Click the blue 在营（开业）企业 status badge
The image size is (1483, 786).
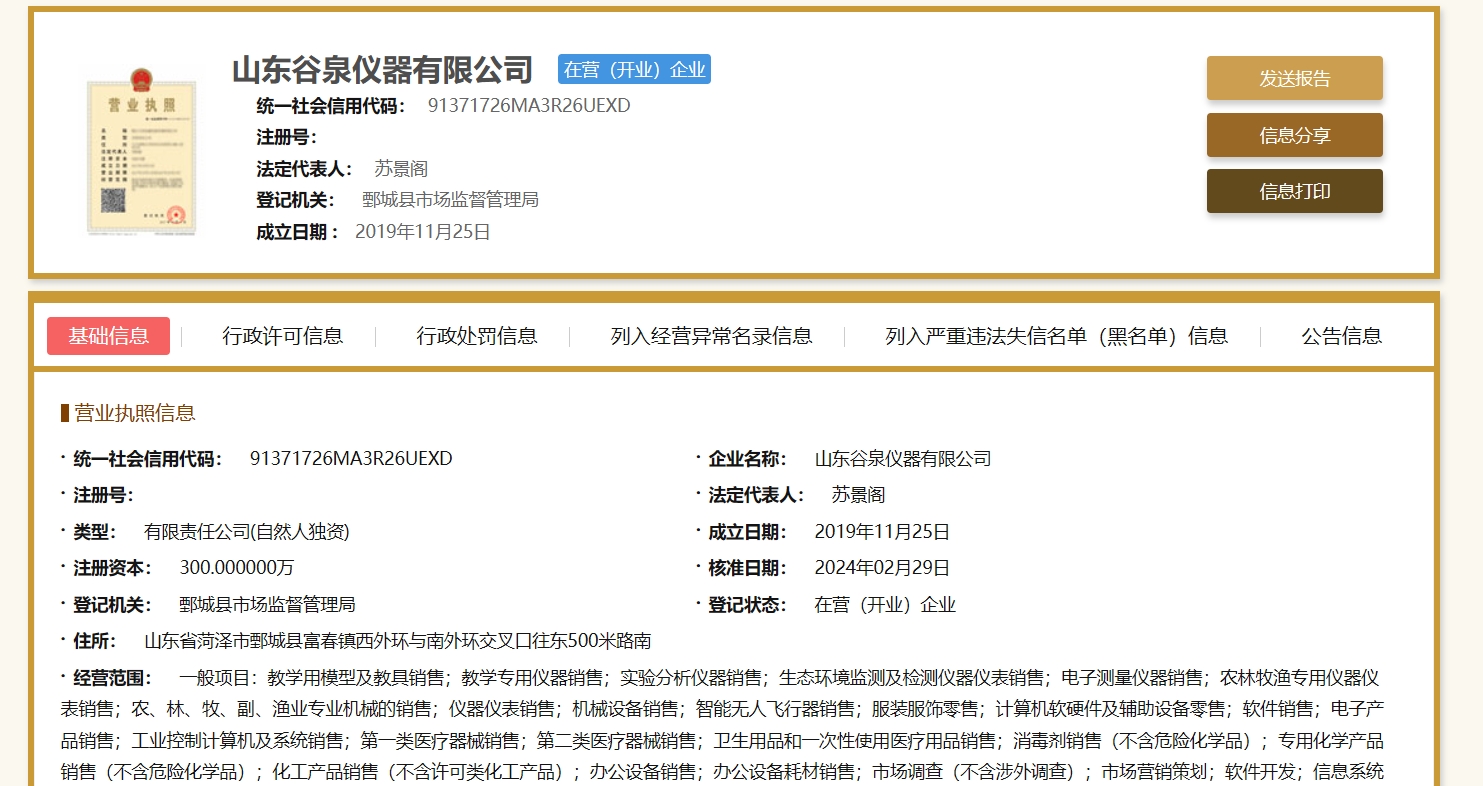634,69
